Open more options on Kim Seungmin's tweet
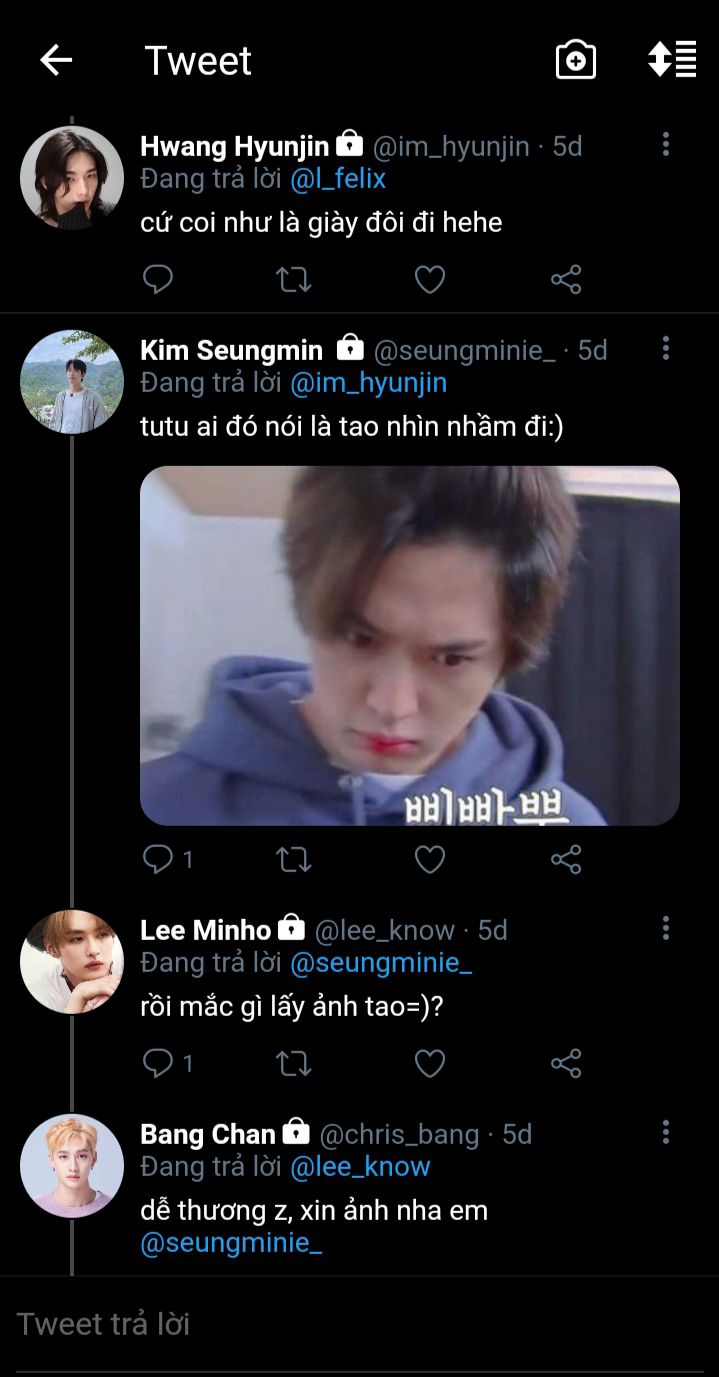 pos(665,350)
